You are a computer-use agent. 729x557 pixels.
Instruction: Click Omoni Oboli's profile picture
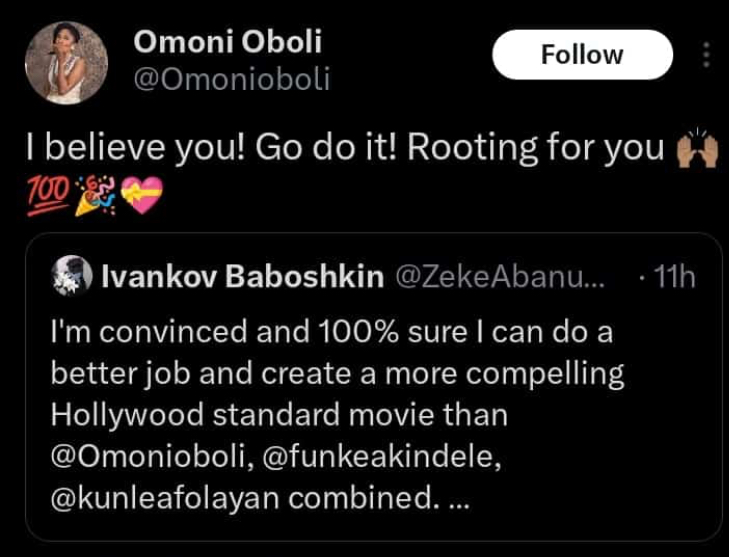click(x=66, y=63)
